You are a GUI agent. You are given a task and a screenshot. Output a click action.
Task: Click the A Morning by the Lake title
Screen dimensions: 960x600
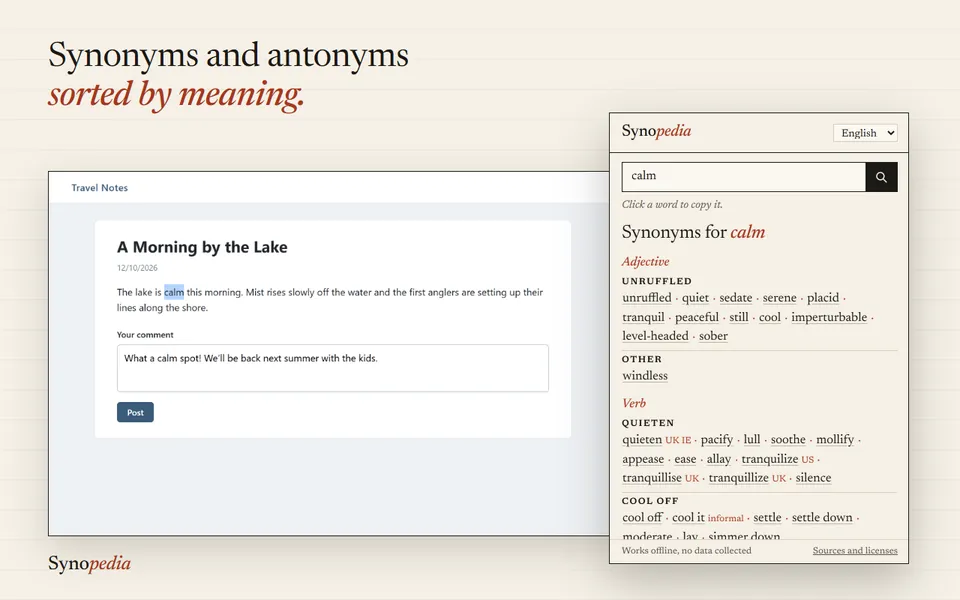click(202, 247)
